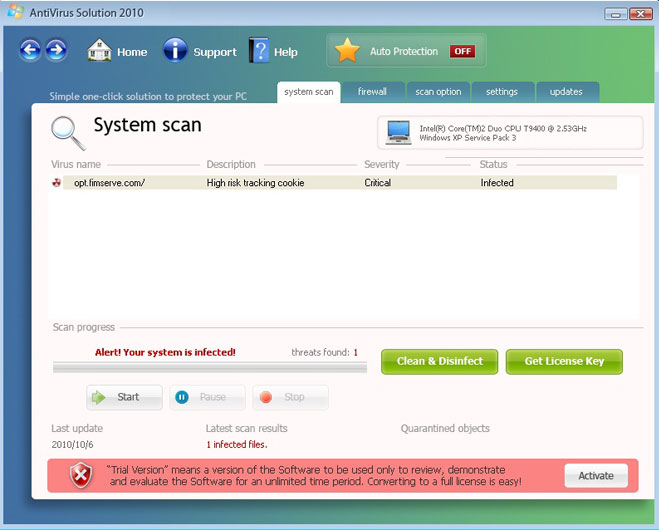The width and height of the screenshot is (659, 530).
Task: Click the red shield X icon
Action: click(81, 475)
